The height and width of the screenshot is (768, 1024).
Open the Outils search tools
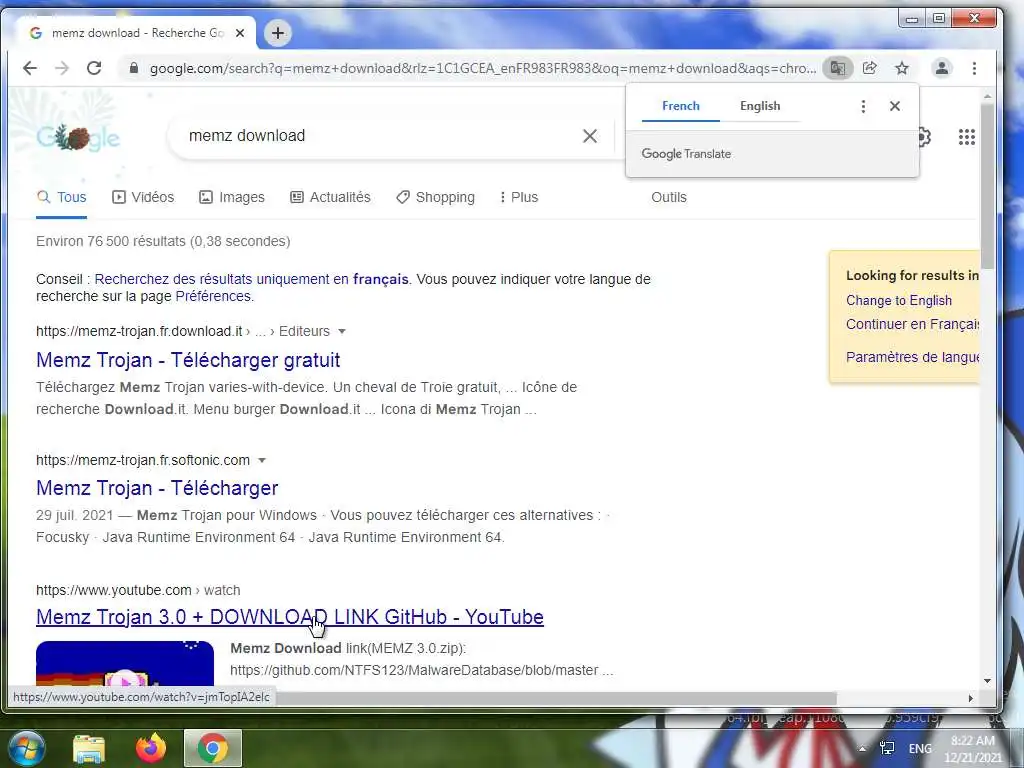[669, 197]
